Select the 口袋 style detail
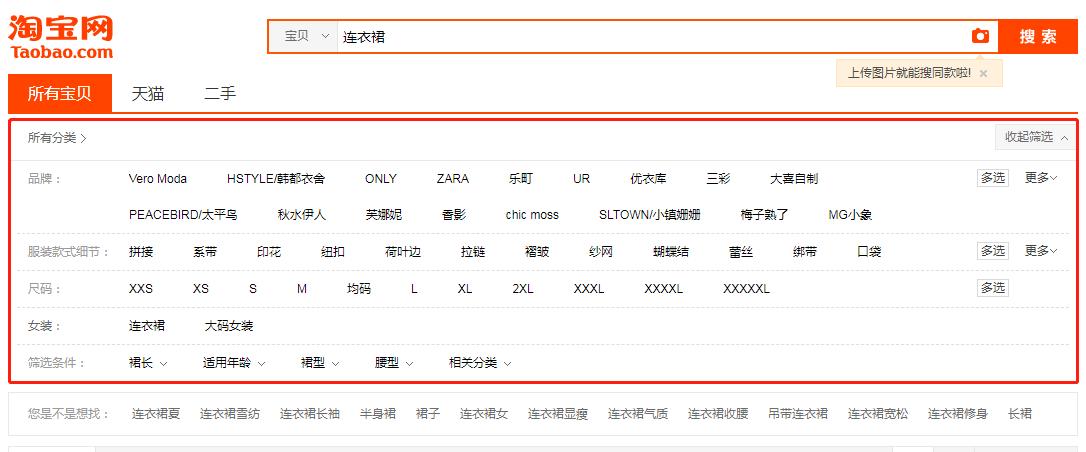This screenshot has height=452, width=1086. (869, 251)
